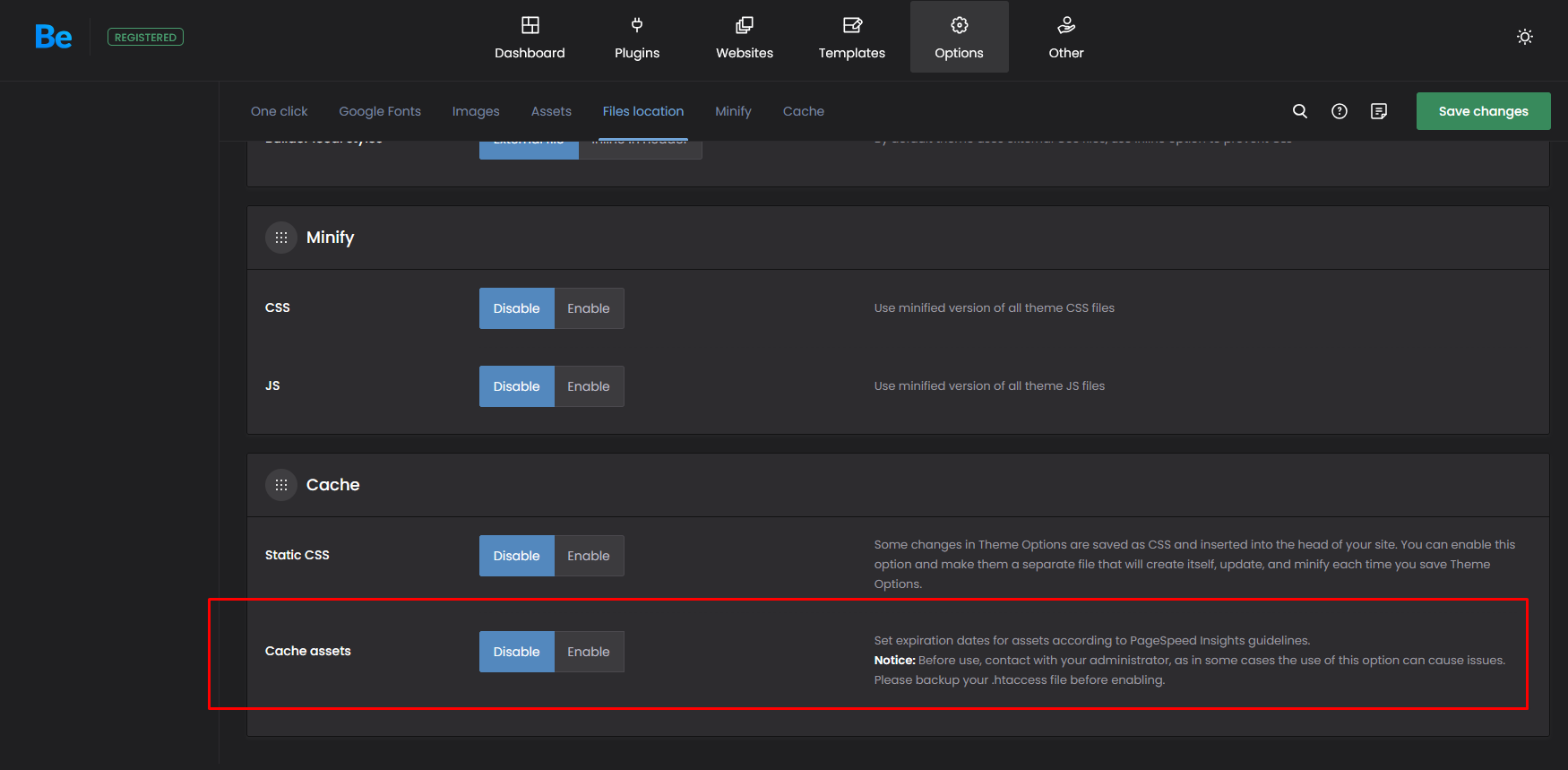Enable minified JS files
This screenshot has width=1568, height=770.
(588, 386)
